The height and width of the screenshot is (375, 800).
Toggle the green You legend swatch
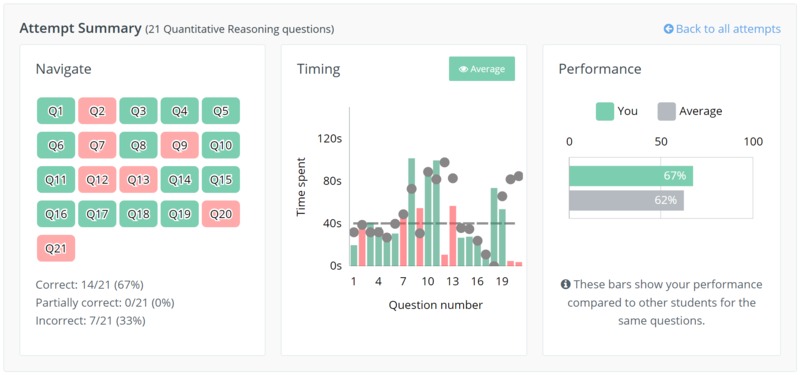[605, 111]
